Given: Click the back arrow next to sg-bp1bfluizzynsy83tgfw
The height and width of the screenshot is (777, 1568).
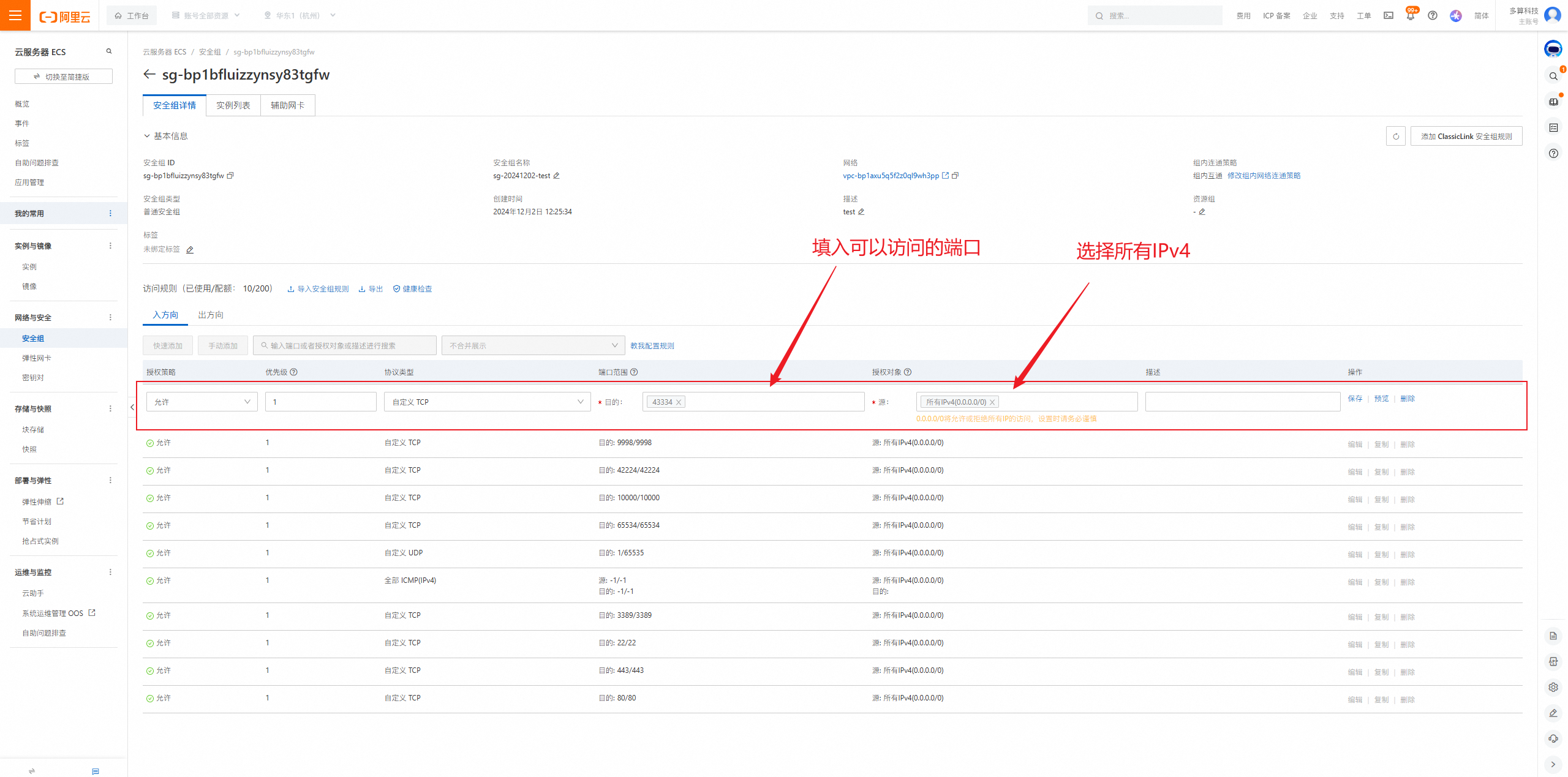Looking at the screenshot, I should click(149, 75).
